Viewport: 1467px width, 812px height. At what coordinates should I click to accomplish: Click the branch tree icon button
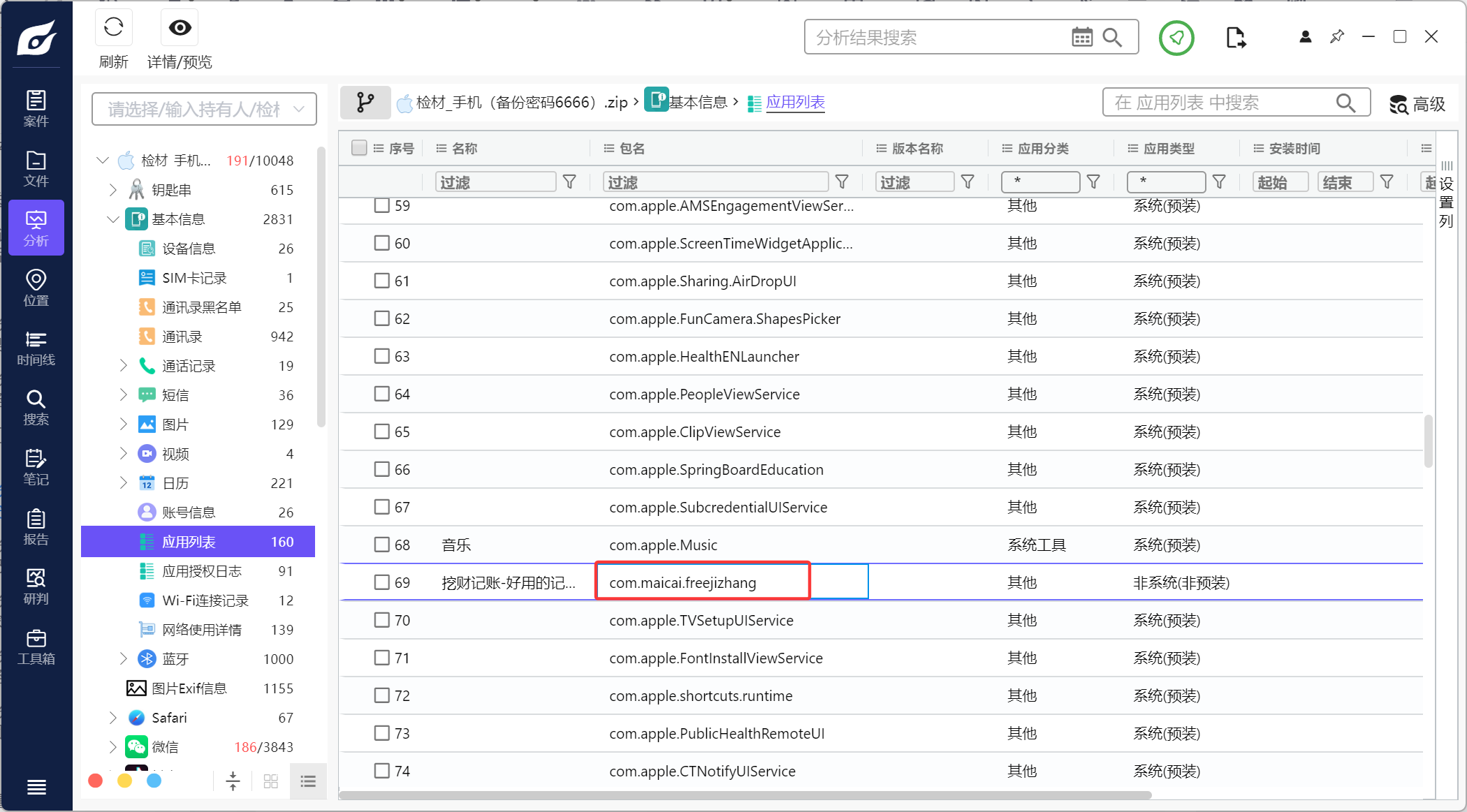click(365, 103)
